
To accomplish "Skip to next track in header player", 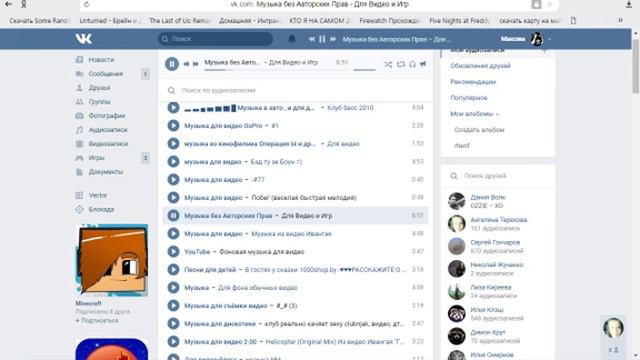I will [x=333, y=39].
